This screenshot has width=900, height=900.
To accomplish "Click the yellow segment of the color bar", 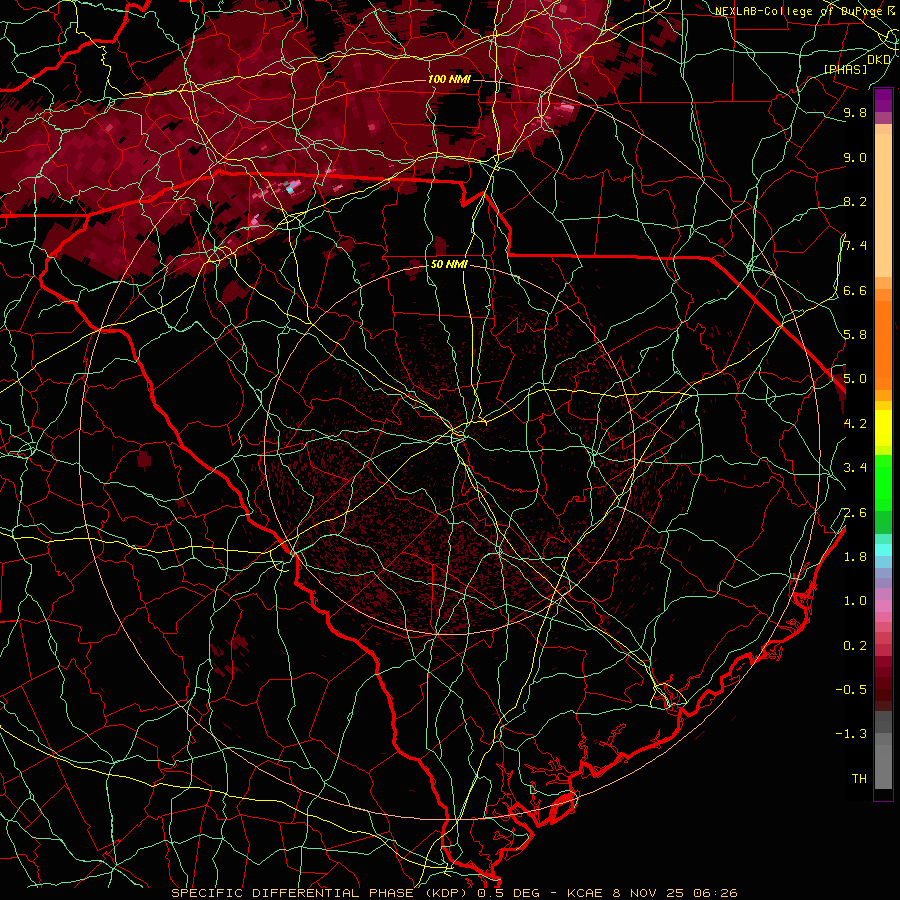I will pyautogui.click(x=883, y=428).
